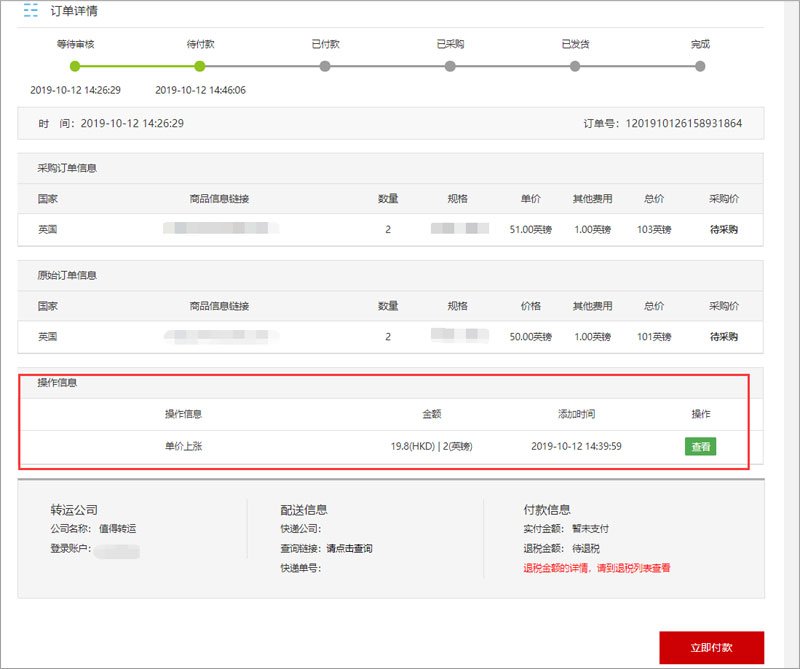Click the blurred 登录账户 value
The height and width of the screenshot is (669, 800).
pos(117,551)
